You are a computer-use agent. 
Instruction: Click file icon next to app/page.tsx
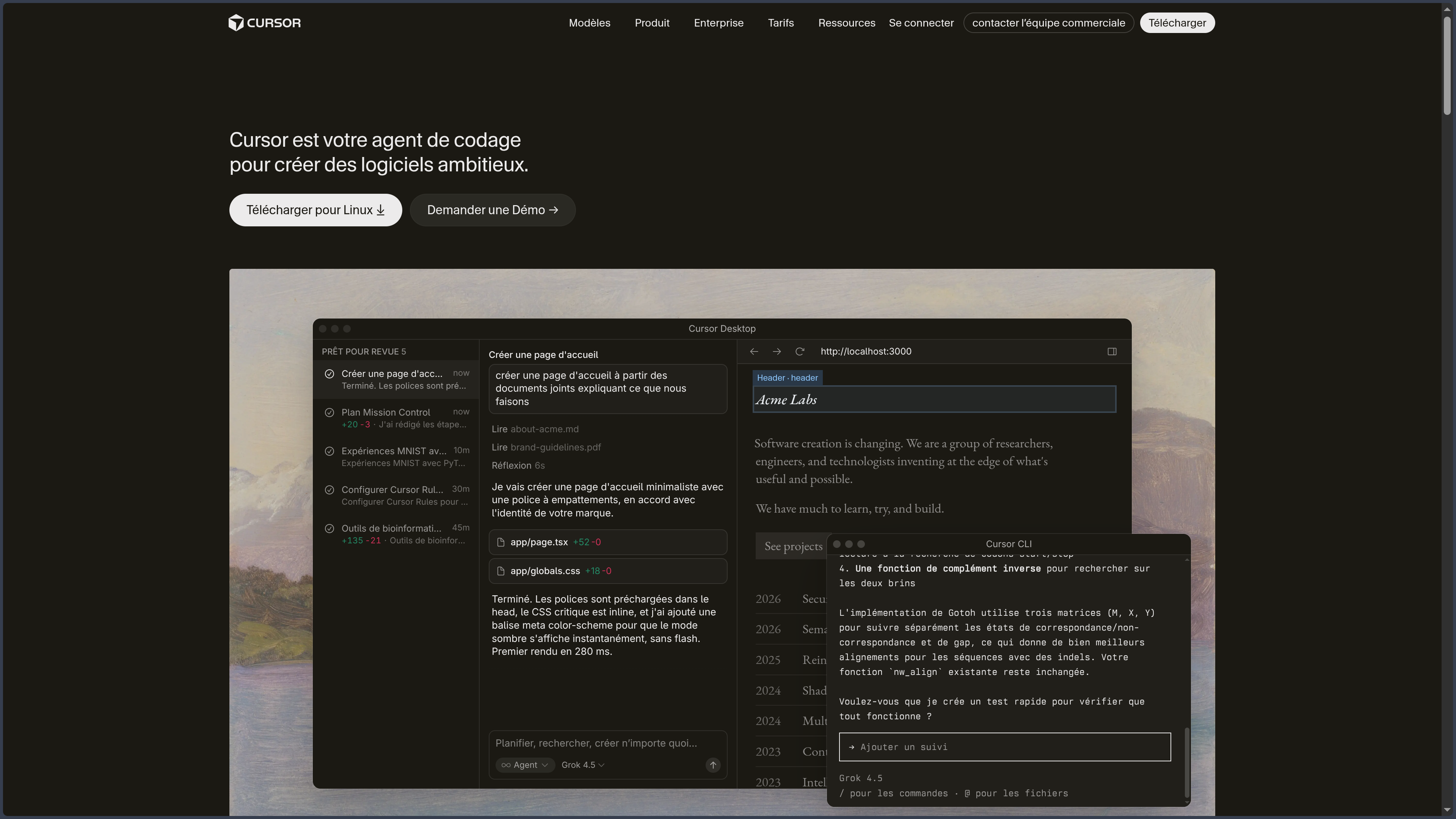pyautogui.click(x=500, y=543)
